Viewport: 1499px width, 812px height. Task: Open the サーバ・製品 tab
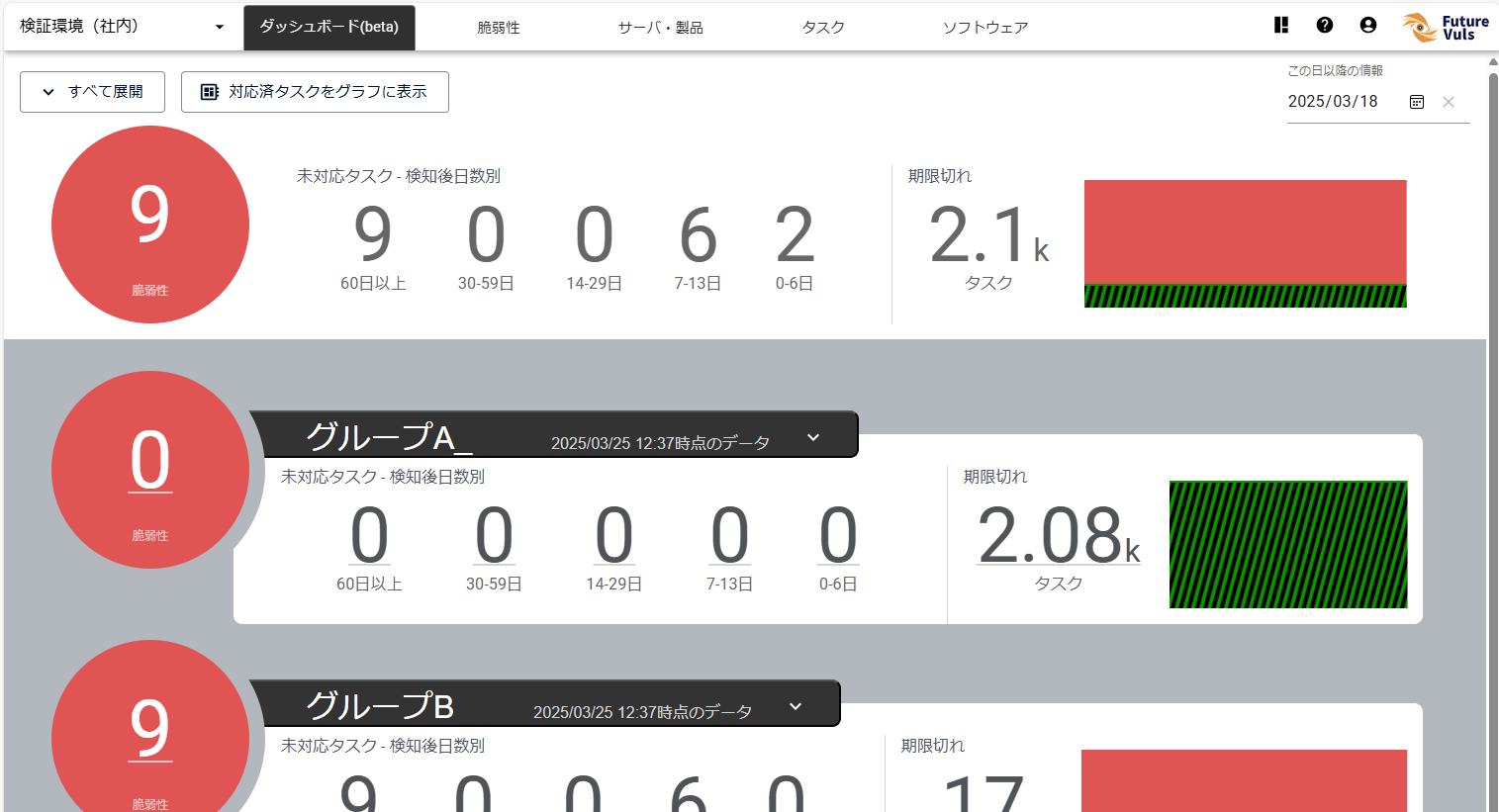tap(661, 28)
